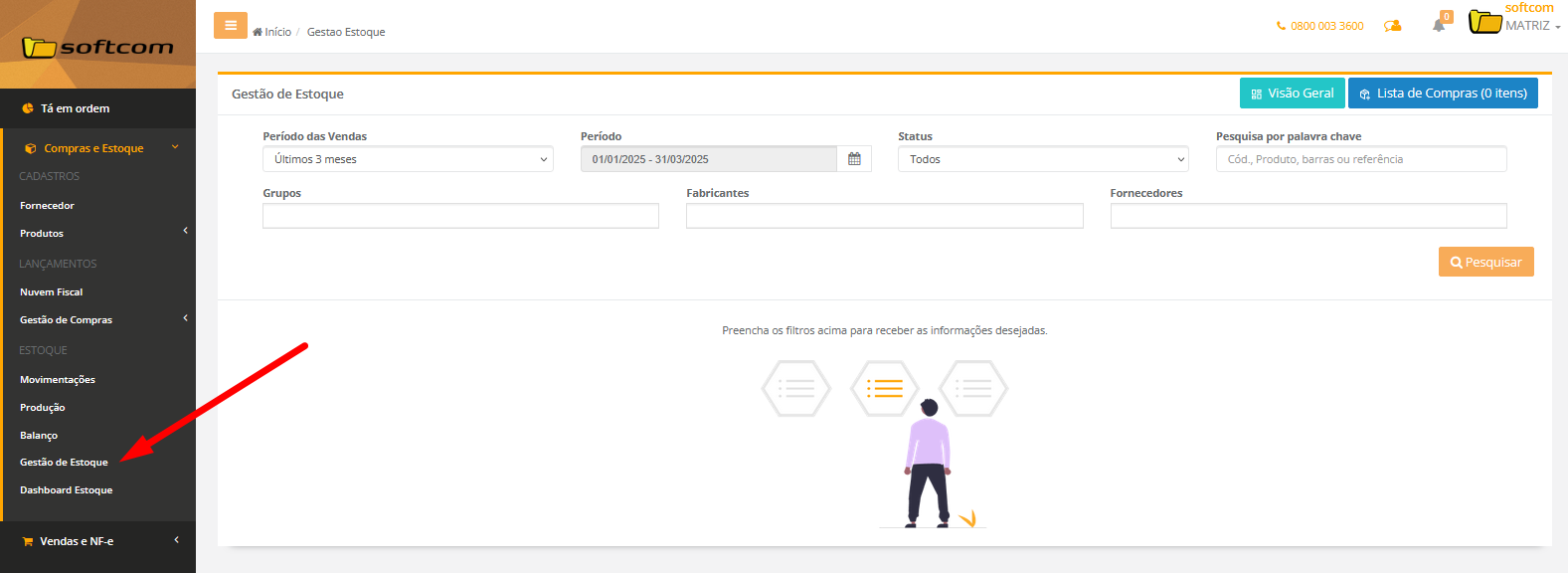Click the orange hamburger menu toggle
Viewport: 1568px width, 573px height.
pos(230,26)
